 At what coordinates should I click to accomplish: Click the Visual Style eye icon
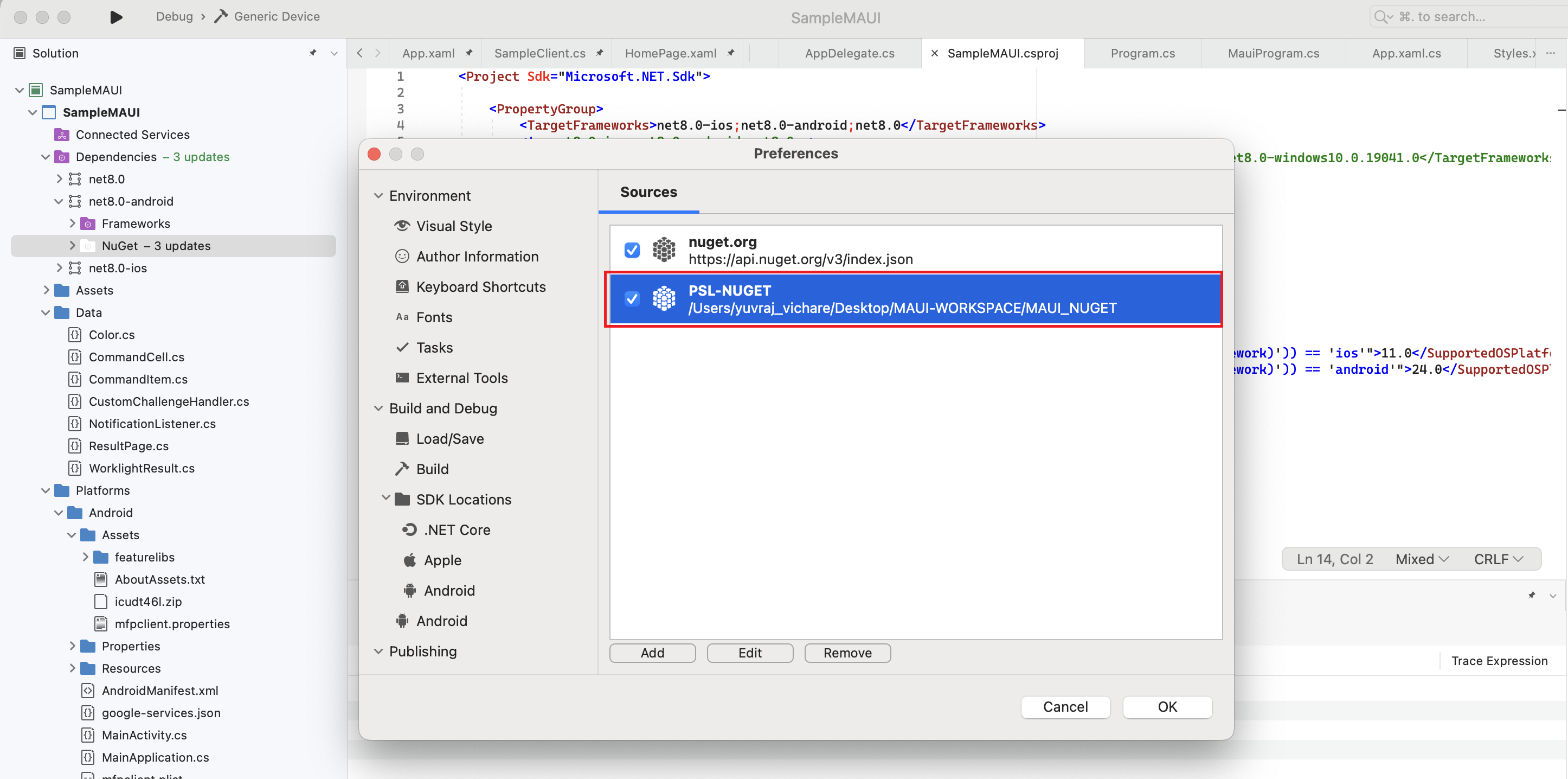pos(402,226)
